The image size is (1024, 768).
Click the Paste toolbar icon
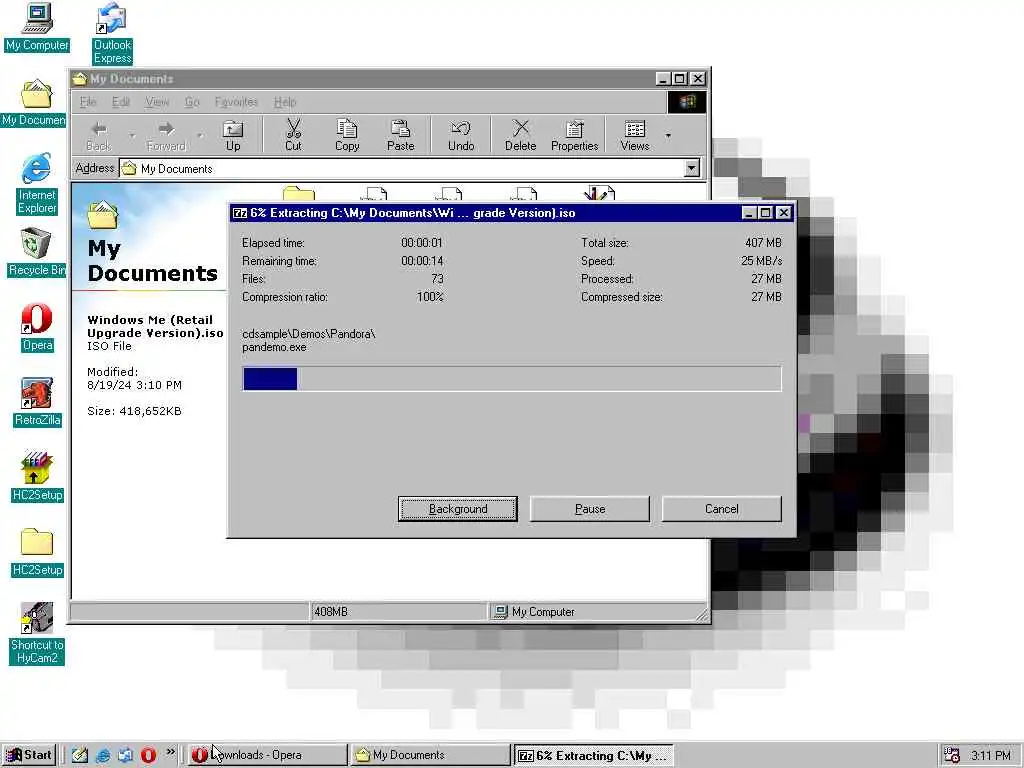pos(400,136)
